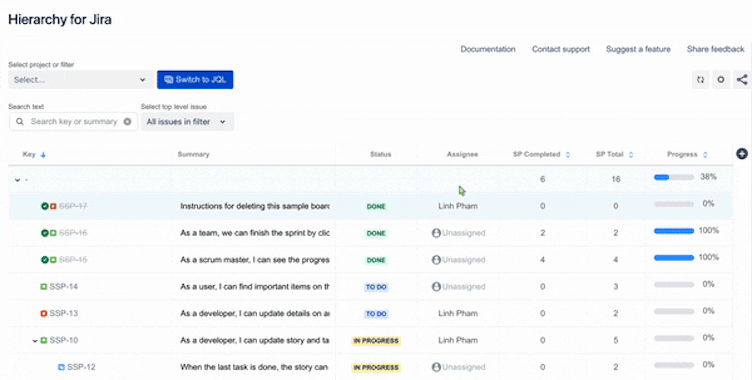The width and height of the screenshot is (752, 380).
Task: Click summary 'As a scrum master, I can see'
Action: (x=255, y=260)
